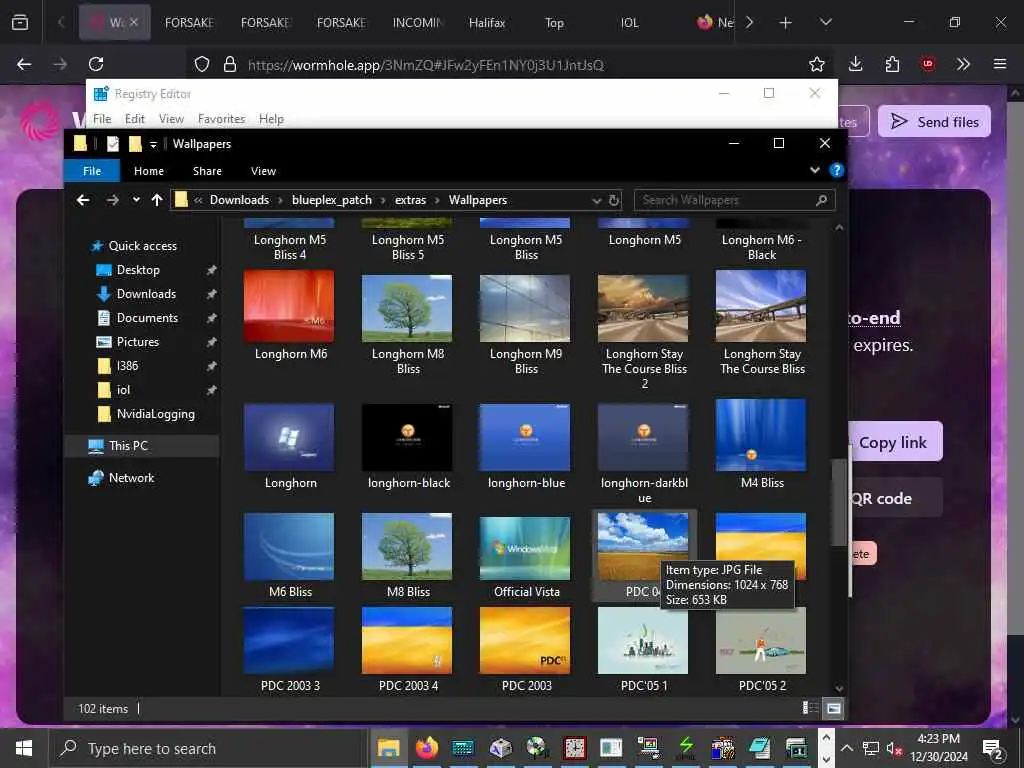Select the Longhorn M8 Bliss tree wallpaper
The height and width of the screenshot is (768, 1024).
pos(407,308)
